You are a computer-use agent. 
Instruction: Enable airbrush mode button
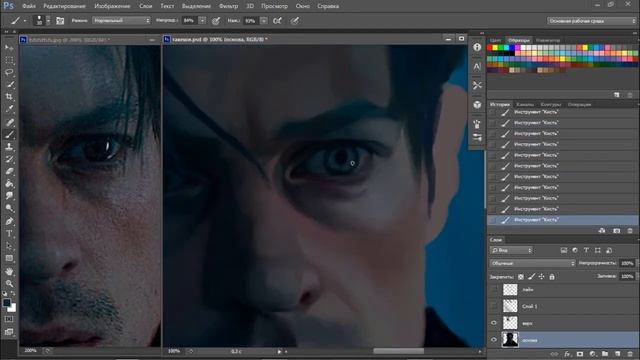point(277,20)
